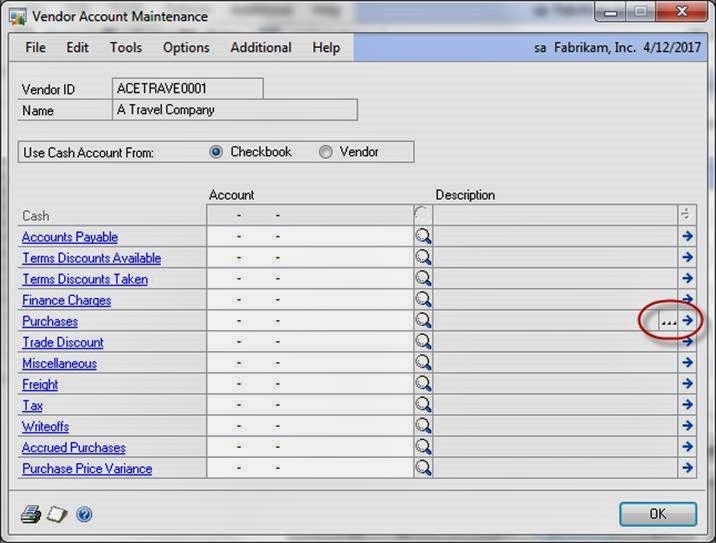The image size is (716, 543).
Task: Expand Accrued Purchases row blue arrow
Action: [x=687, y=447]
